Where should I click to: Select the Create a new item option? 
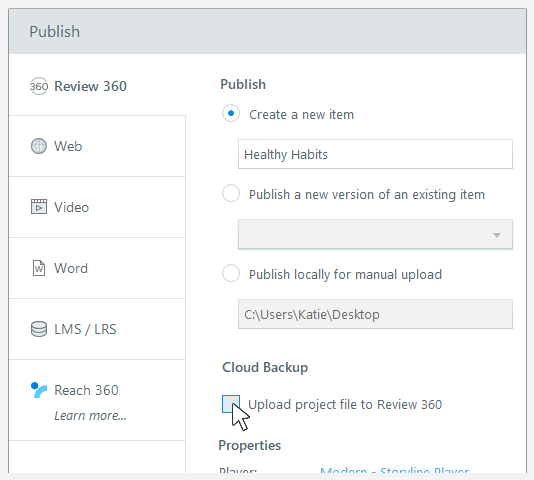[x=231, y=113]
